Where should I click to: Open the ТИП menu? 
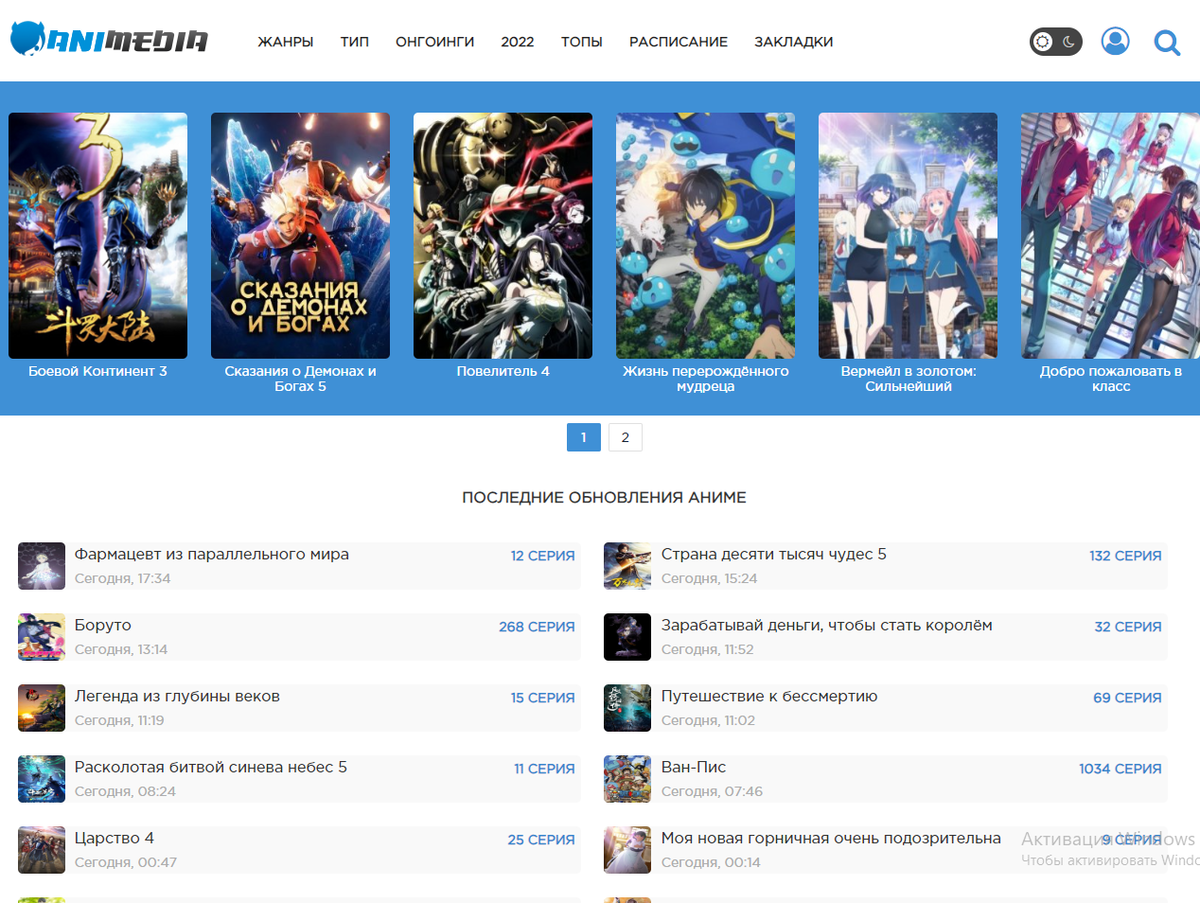tap(354, 42)
